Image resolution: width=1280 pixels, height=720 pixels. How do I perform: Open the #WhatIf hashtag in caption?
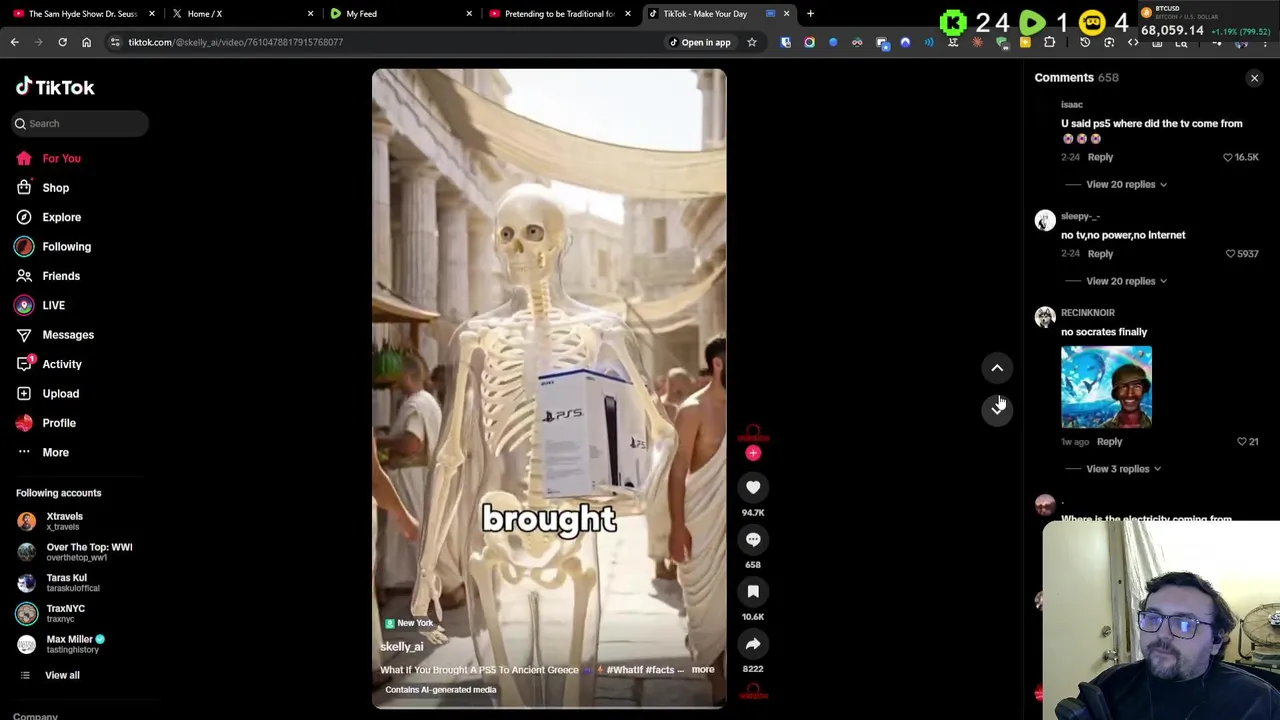click(x=624, y=670)
